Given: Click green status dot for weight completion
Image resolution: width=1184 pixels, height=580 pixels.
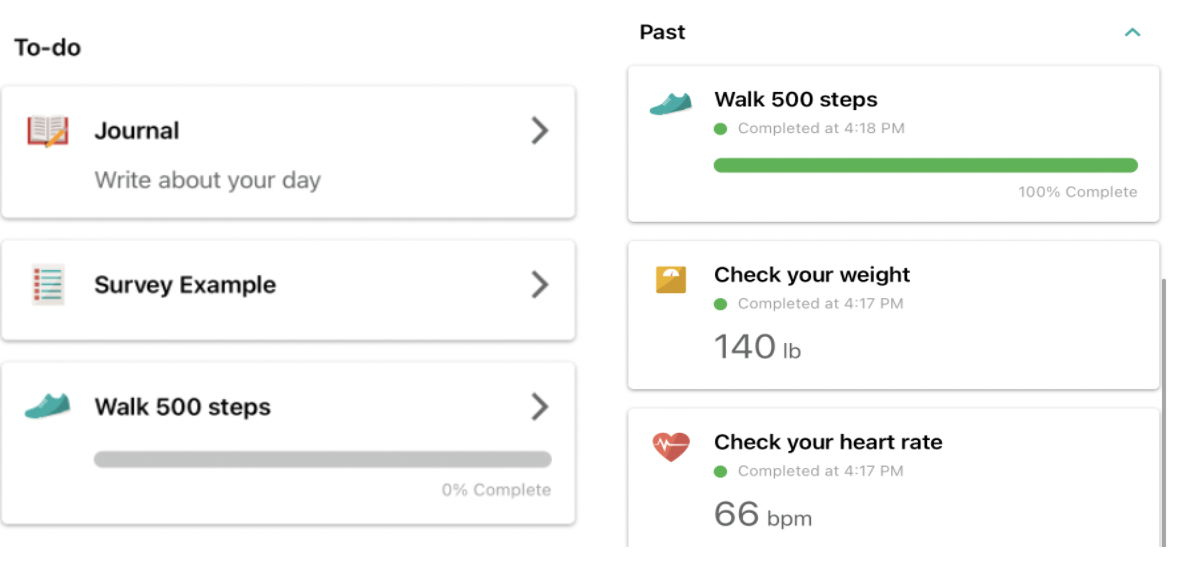Looking at the screenshot, I should click(x=720, y=304).
